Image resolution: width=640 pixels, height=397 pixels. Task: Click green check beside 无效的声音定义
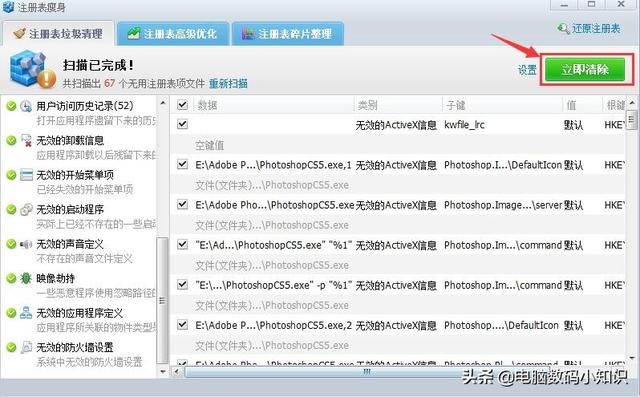11,244
